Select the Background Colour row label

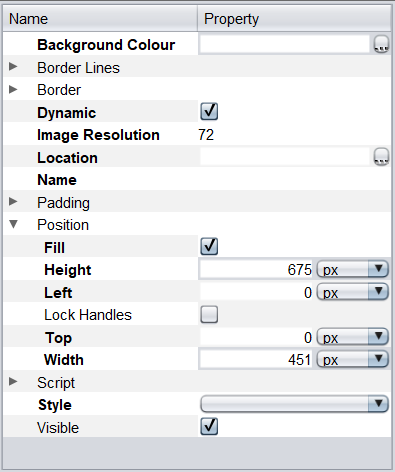click(x=106, y=45)
